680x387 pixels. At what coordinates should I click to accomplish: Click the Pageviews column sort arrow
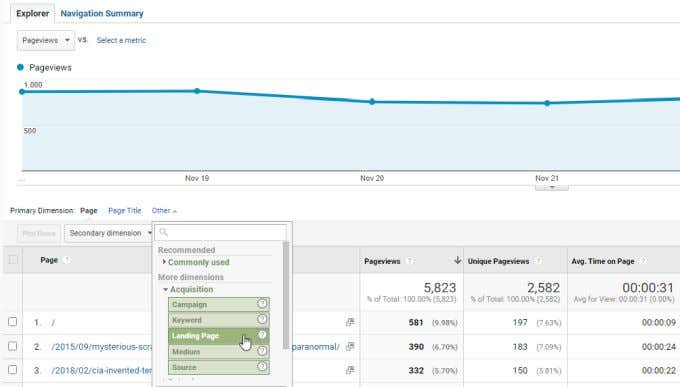[457, 260]
